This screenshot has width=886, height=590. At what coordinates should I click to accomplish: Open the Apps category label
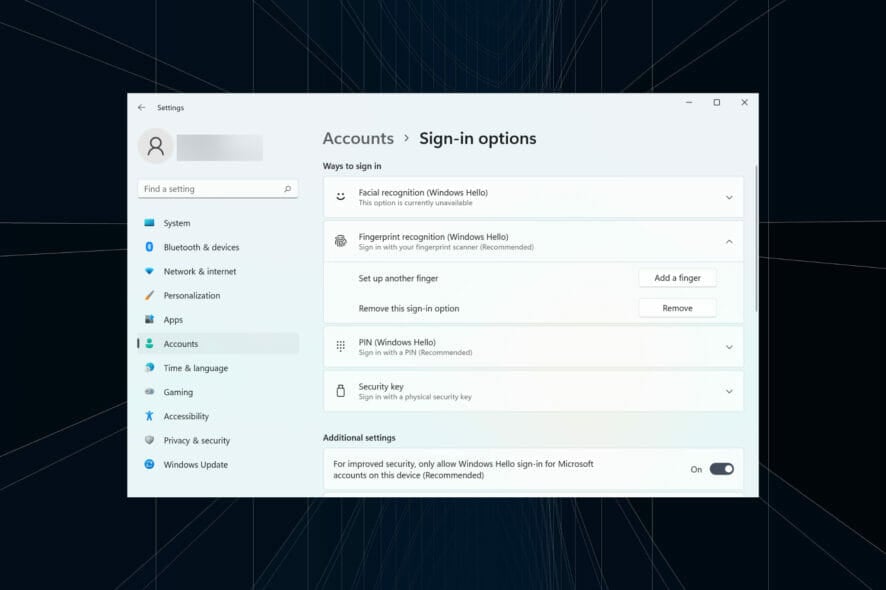pyautogui.click(x=173, y=320)
